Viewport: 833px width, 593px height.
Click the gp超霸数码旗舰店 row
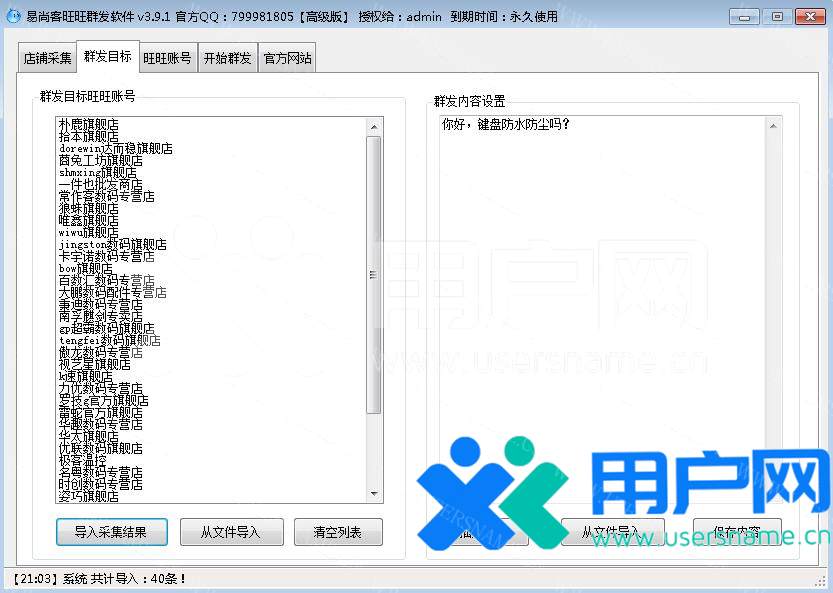point(107,328)
